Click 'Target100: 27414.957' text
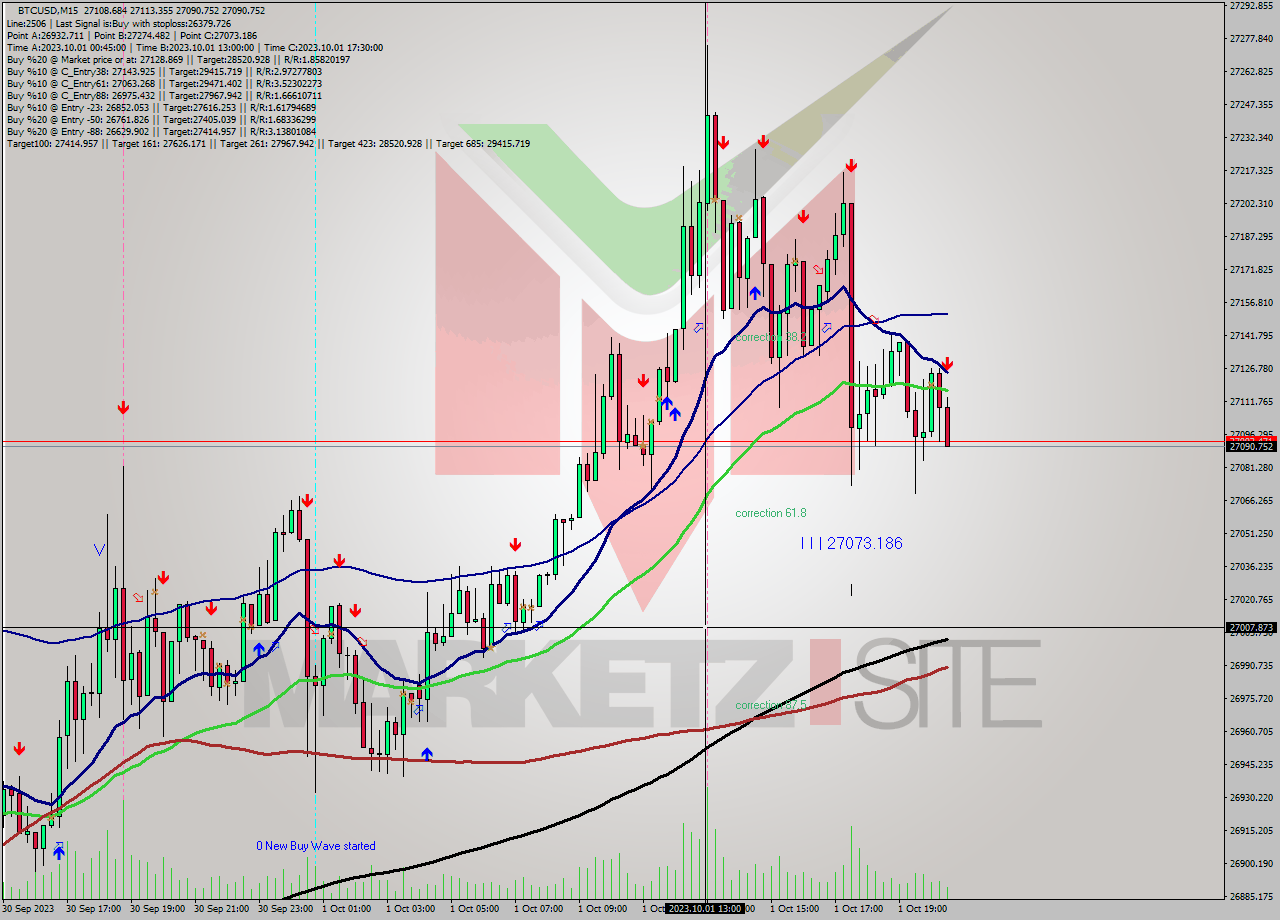The height and width of the screenshot is (920, 1280). point(52,144)
